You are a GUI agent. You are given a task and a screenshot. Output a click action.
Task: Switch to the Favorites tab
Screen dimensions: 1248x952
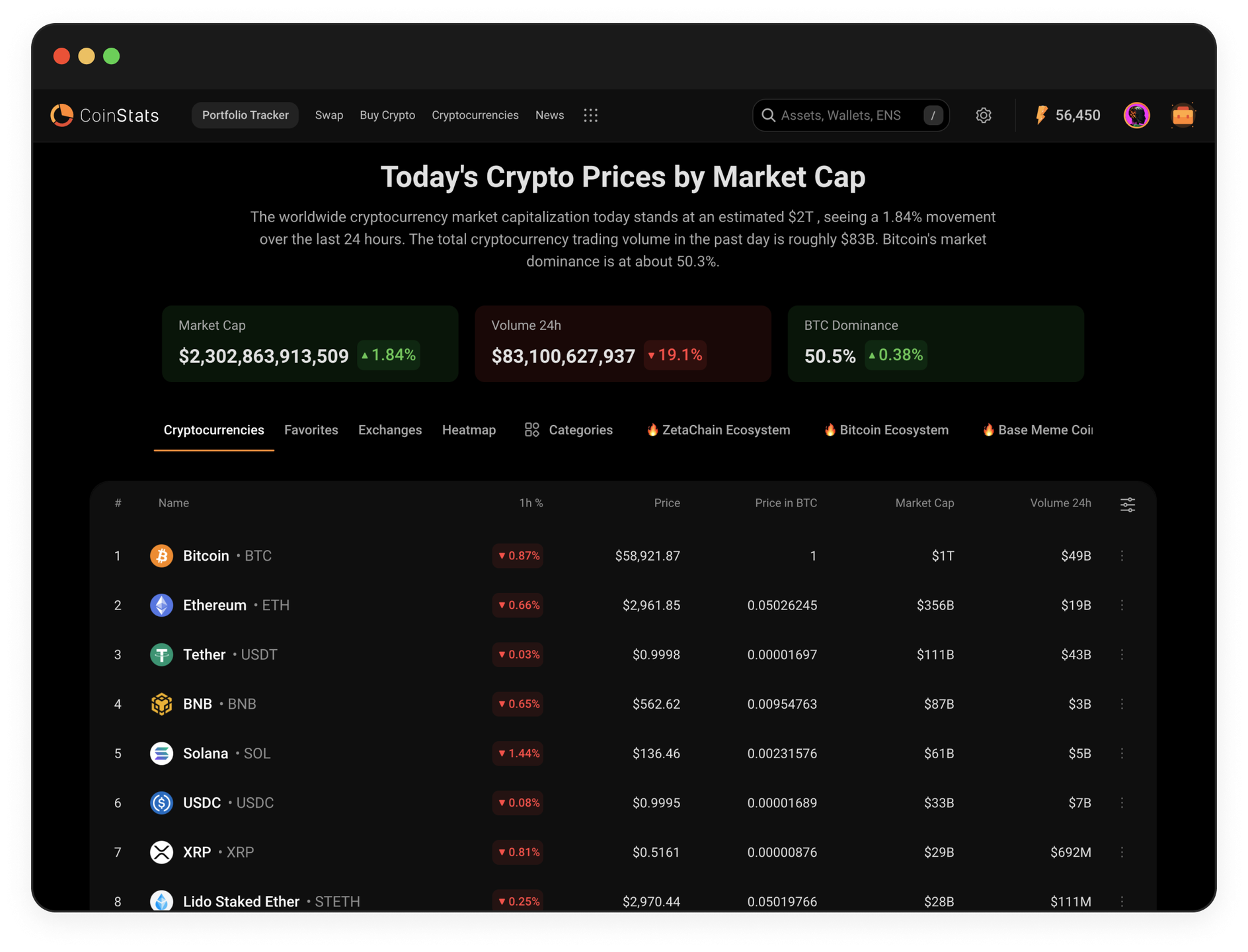pyautogui.click(x=311, y=430)
